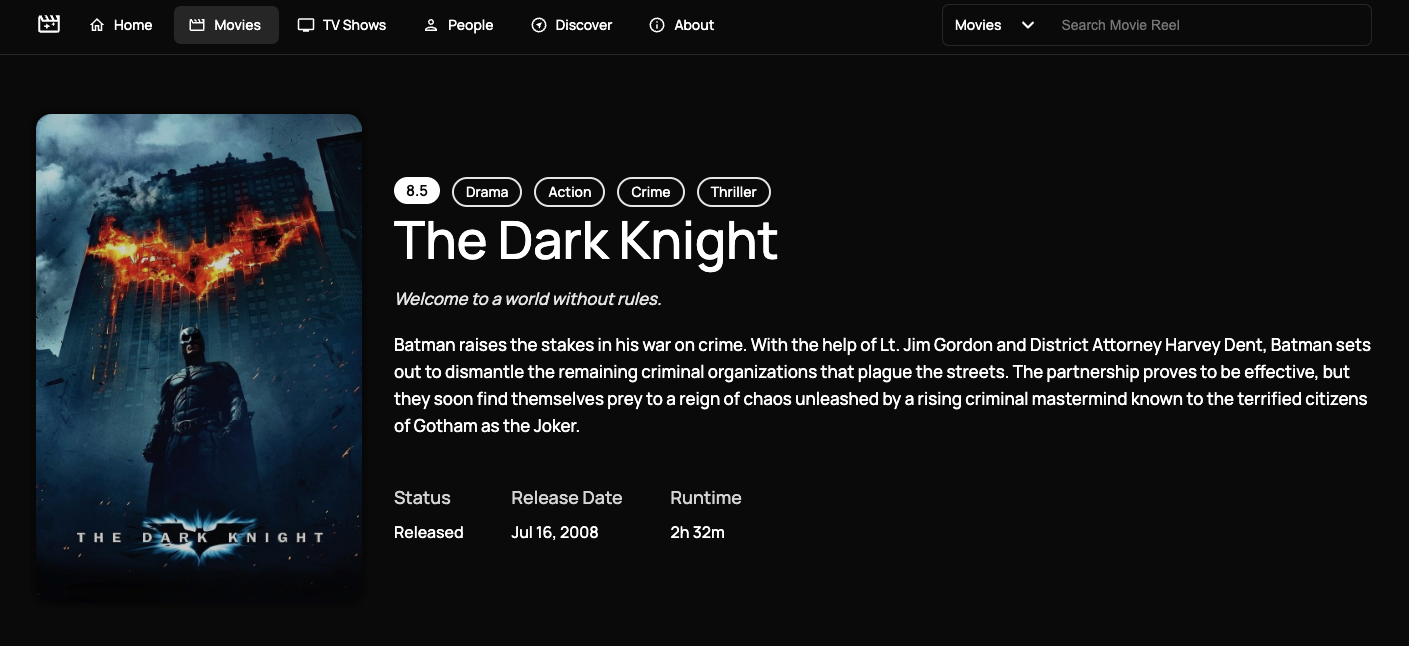Click the clapperboard icon beside Movies
This screenshot has width=1409, height=646.
click(x=197, y=25)
